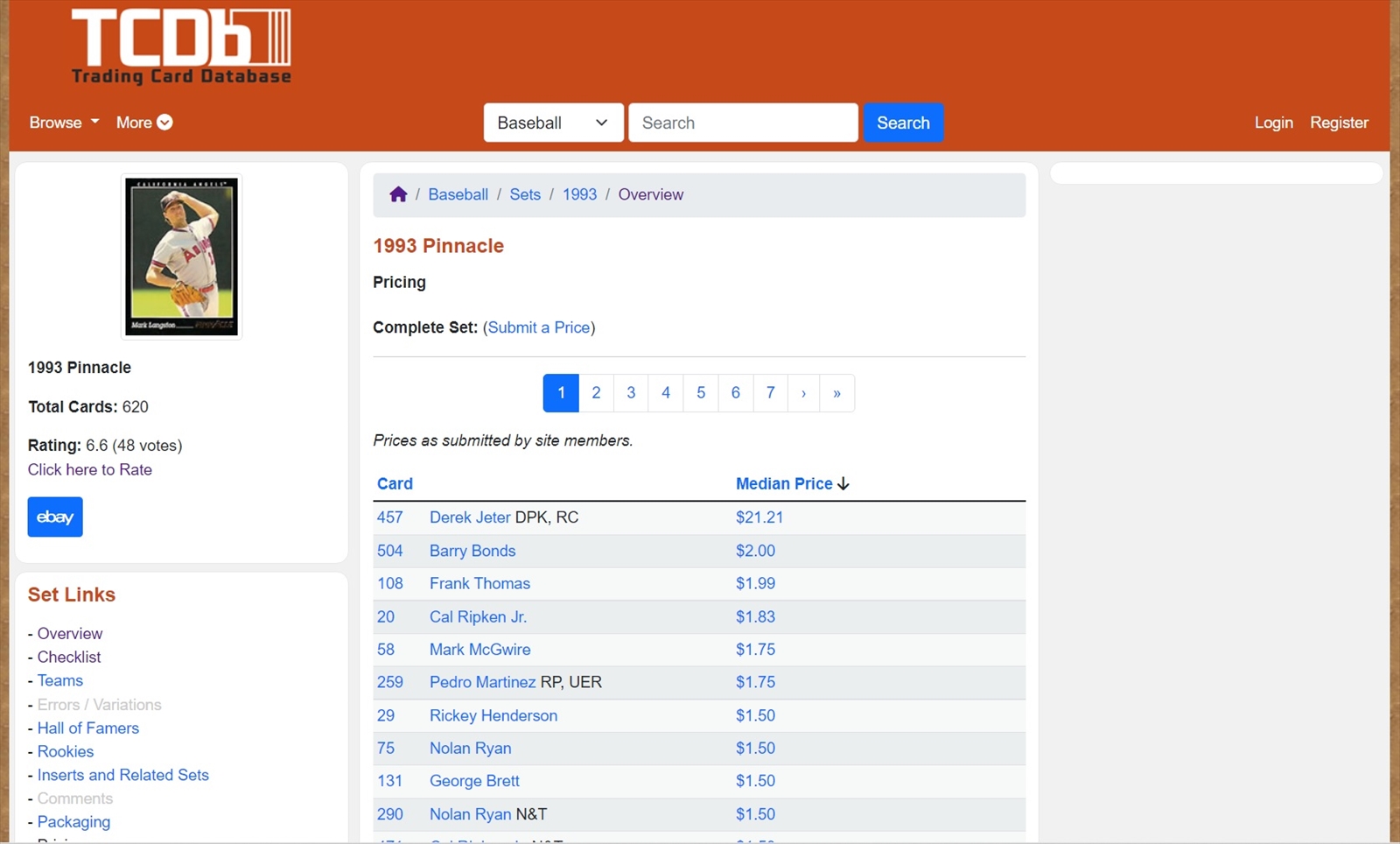
Task: Open Rookies in Set Links
Action: pos(66,751)
